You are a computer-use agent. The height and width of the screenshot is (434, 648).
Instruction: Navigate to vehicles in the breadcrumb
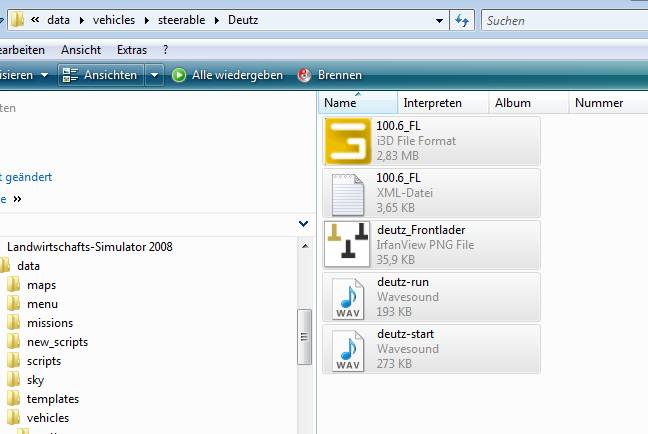(114, 20)
